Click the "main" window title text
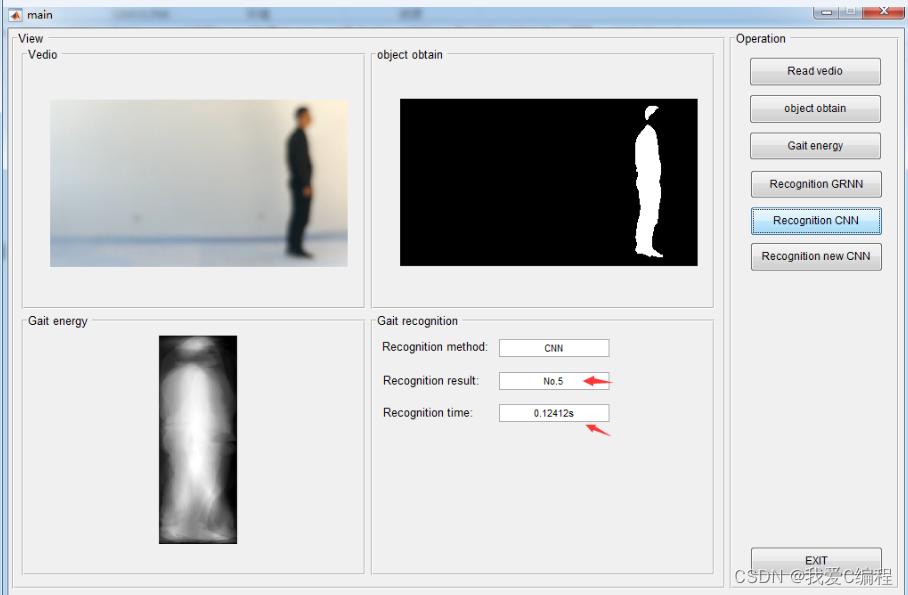 click(40, 15)
